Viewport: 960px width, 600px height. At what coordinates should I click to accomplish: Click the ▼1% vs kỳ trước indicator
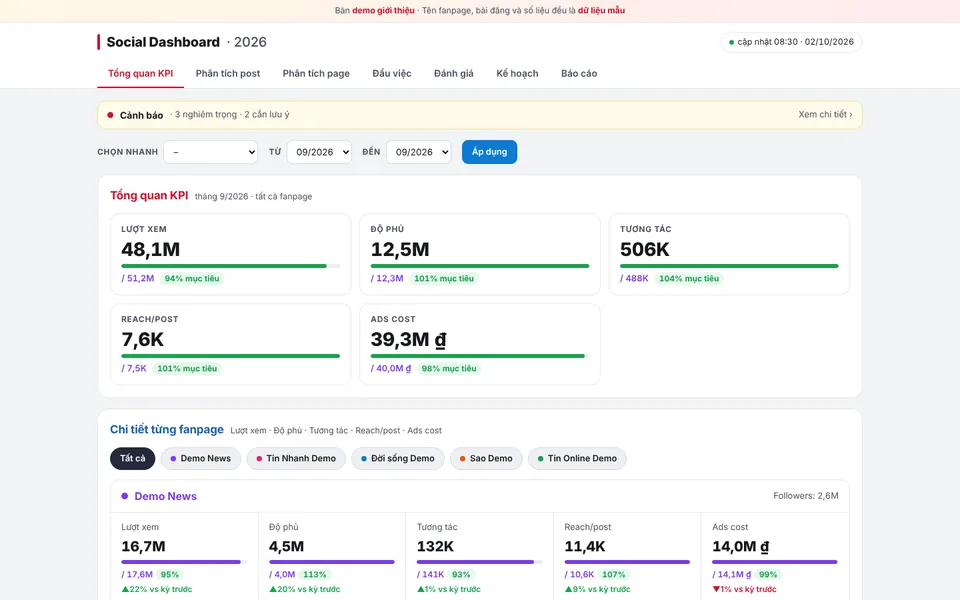click(x=744, y=589)
